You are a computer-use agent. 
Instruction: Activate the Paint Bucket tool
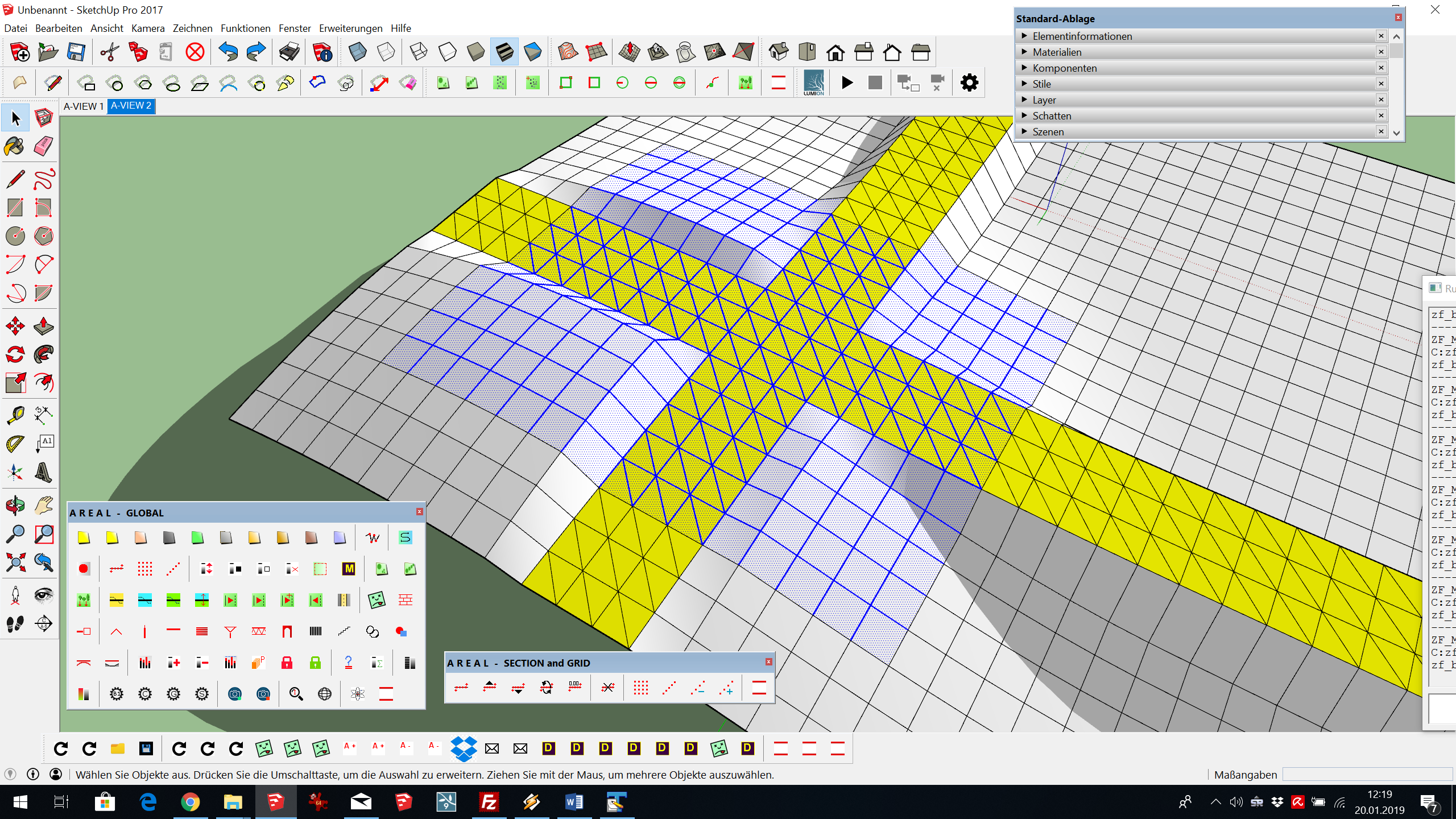click(15, 147)
